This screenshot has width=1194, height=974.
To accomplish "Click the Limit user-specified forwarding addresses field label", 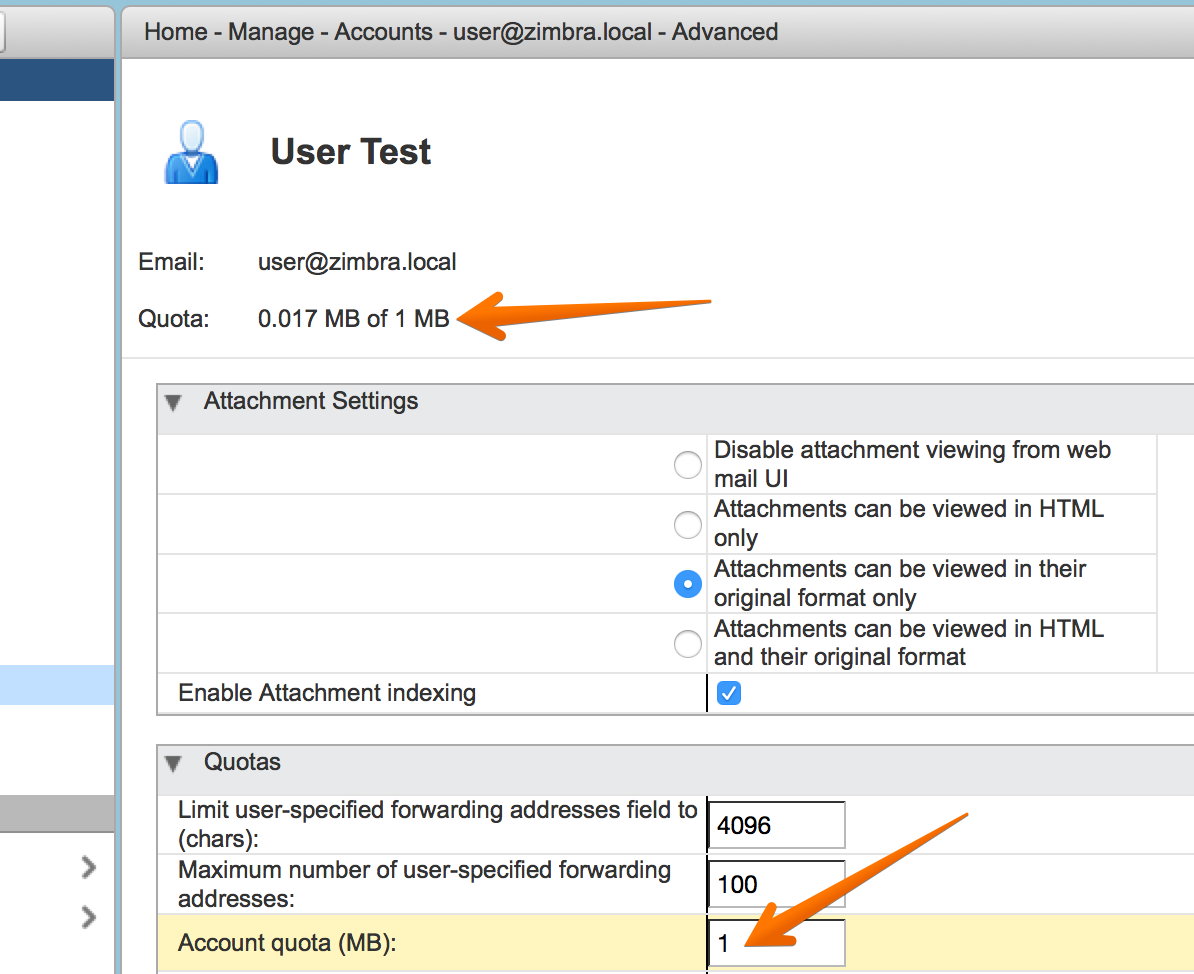I will (x=437, y=825).
